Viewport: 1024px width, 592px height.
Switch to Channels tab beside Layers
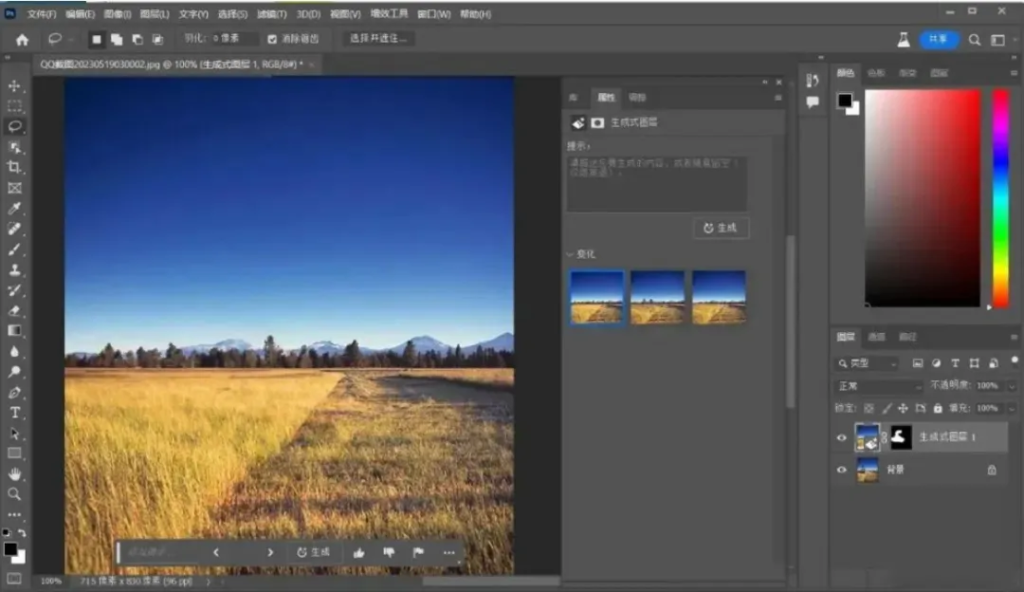pyautogui.click(x=876, y=337)
